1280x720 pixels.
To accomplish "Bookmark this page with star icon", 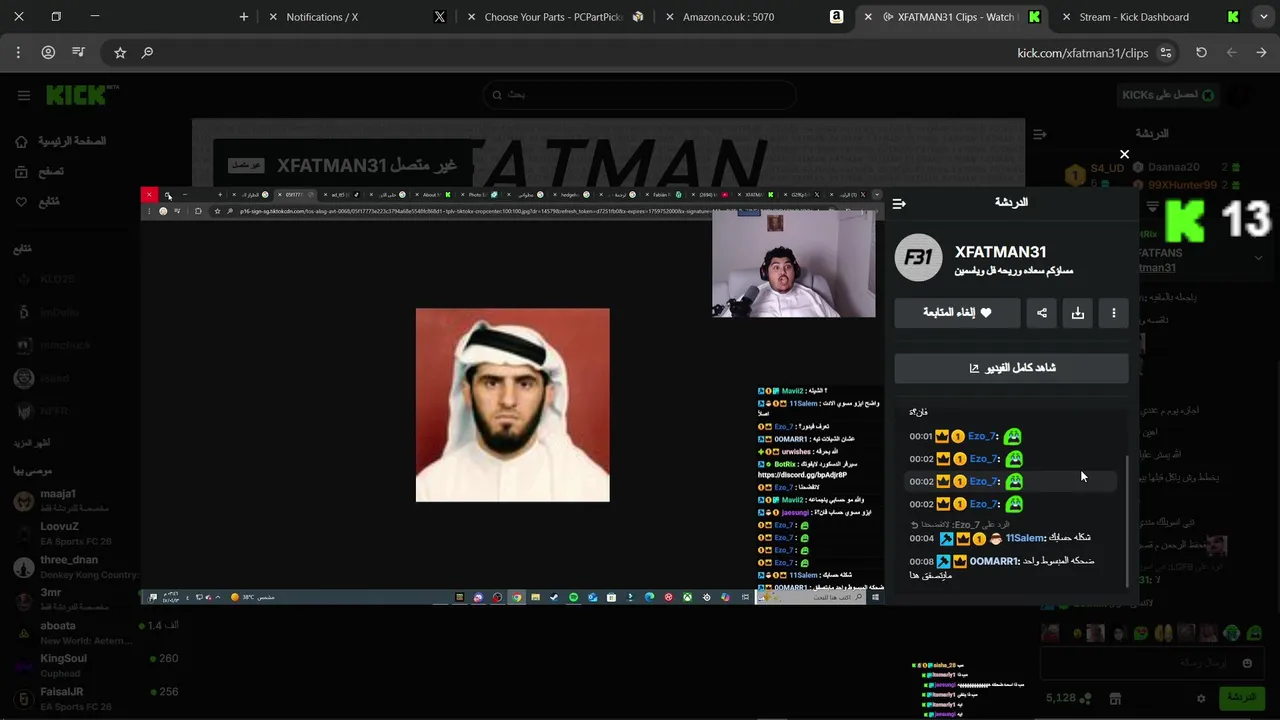I will click(x=120, y=52).
